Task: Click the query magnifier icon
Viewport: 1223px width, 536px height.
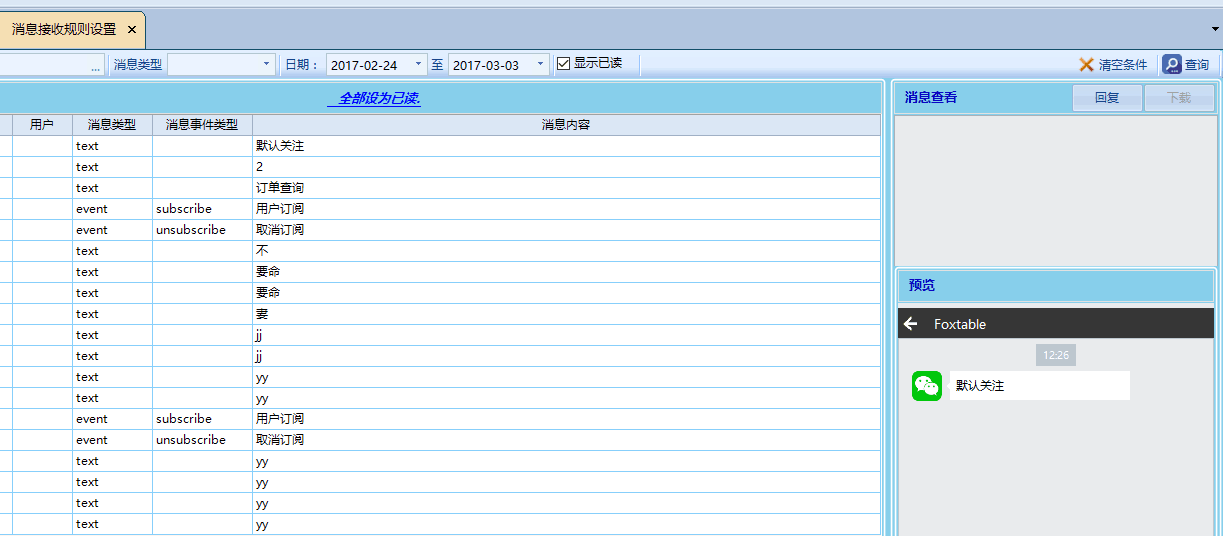Action: [1172, 65]
